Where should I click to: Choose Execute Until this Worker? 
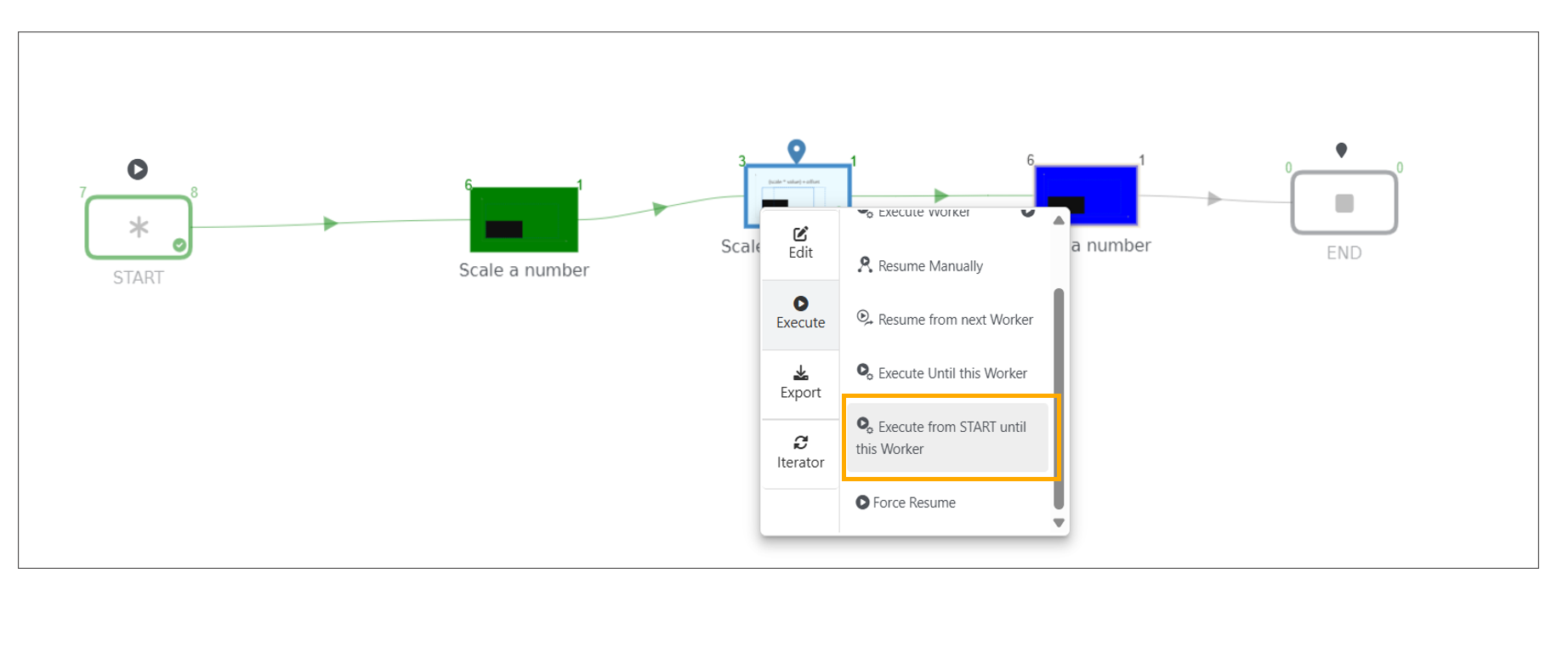[x=952, y=373]
